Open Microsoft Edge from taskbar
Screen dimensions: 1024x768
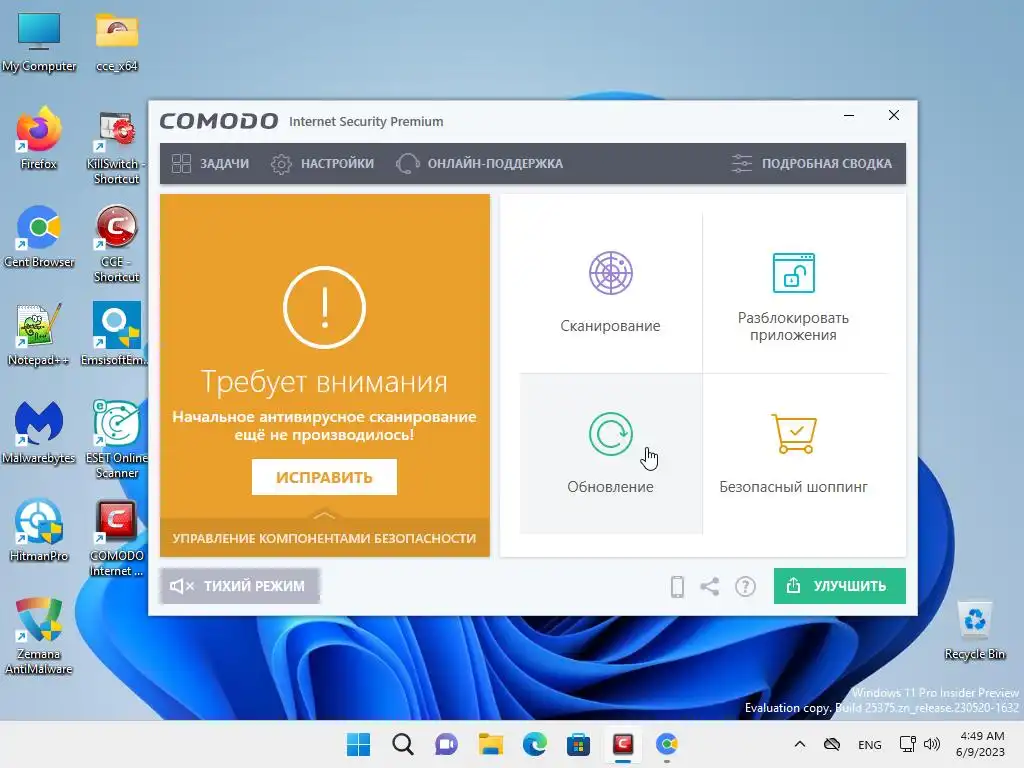(534, 744)
